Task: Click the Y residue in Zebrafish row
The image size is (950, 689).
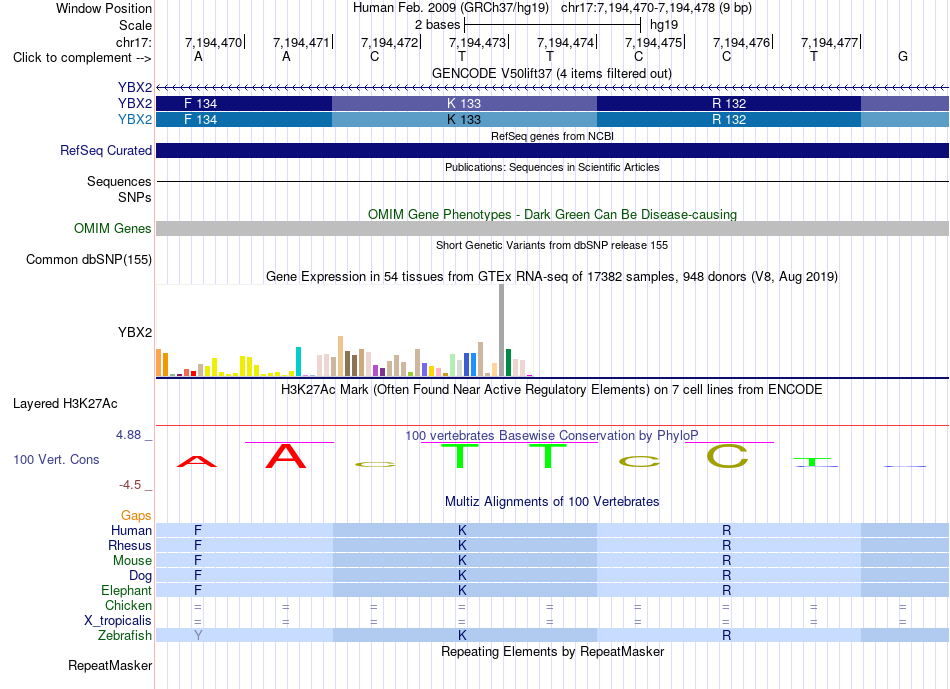Action: (x=198, y=635)
